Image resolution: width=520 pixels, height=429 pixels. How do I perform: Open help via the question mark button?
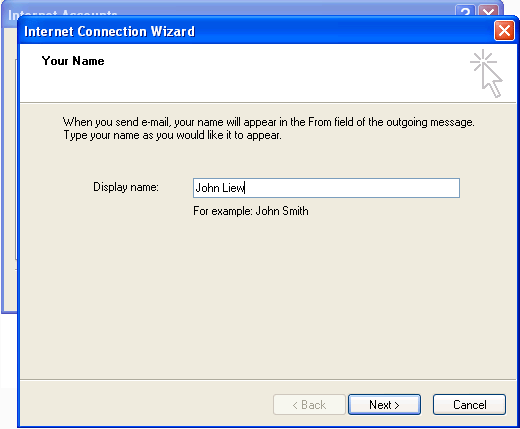pyautogui.click(x=465, y=11)
